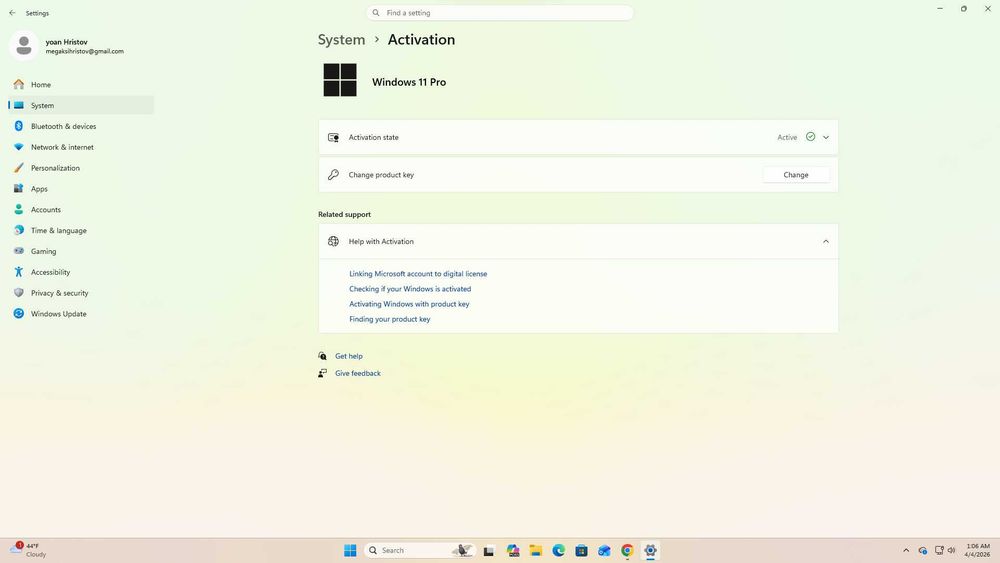Screen dimensions: 1000x563
Task: Click the Activation state label
Action: tap(373, 137)
